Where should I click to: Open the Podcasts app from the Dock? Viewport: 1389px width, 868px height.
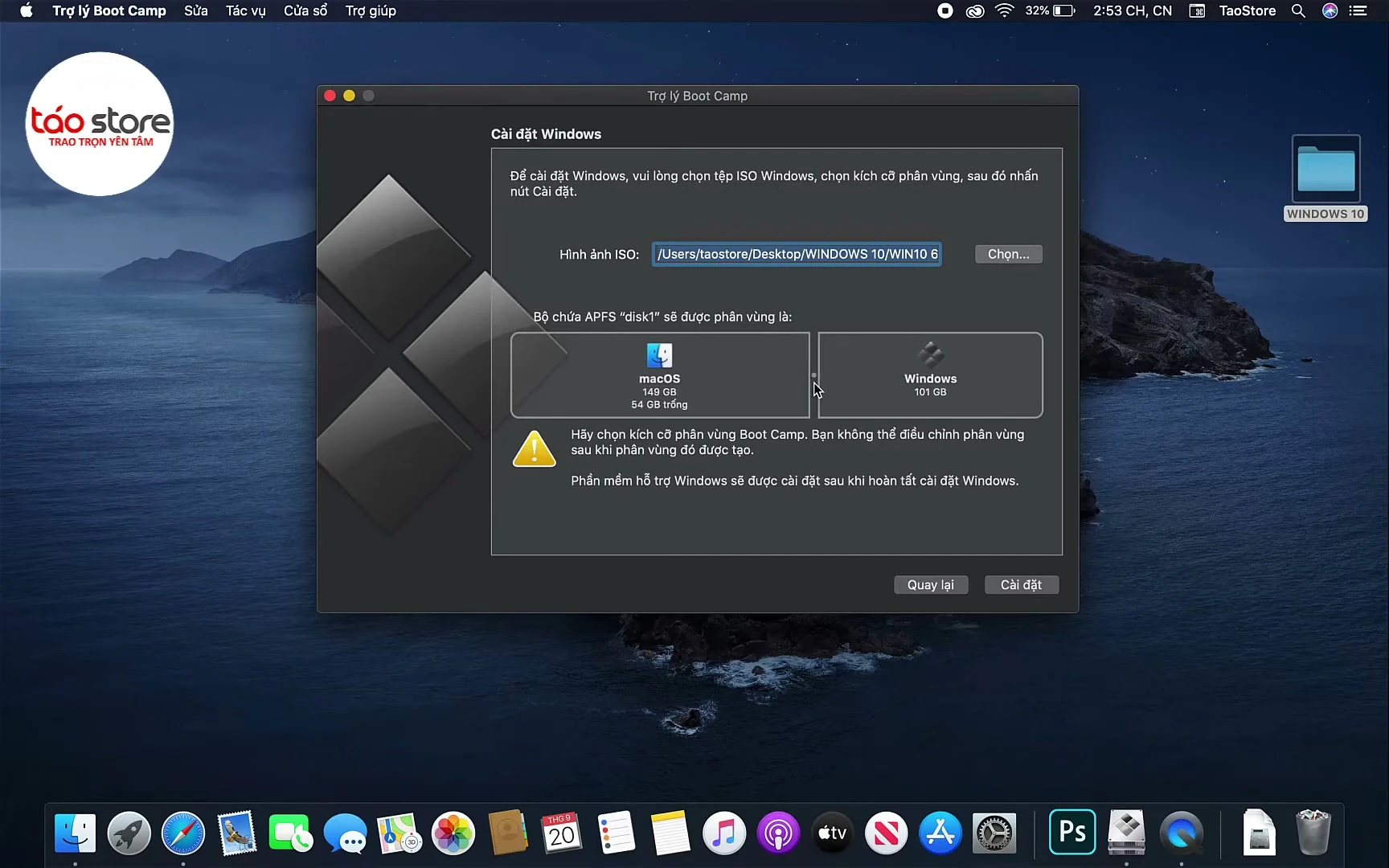click(x=778, y=833)
